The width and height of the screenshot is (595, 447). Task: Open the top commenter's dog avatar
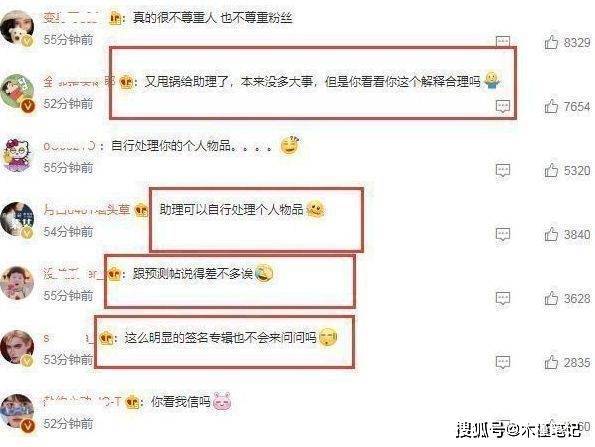pyautogui.click(x=17, y=27)
